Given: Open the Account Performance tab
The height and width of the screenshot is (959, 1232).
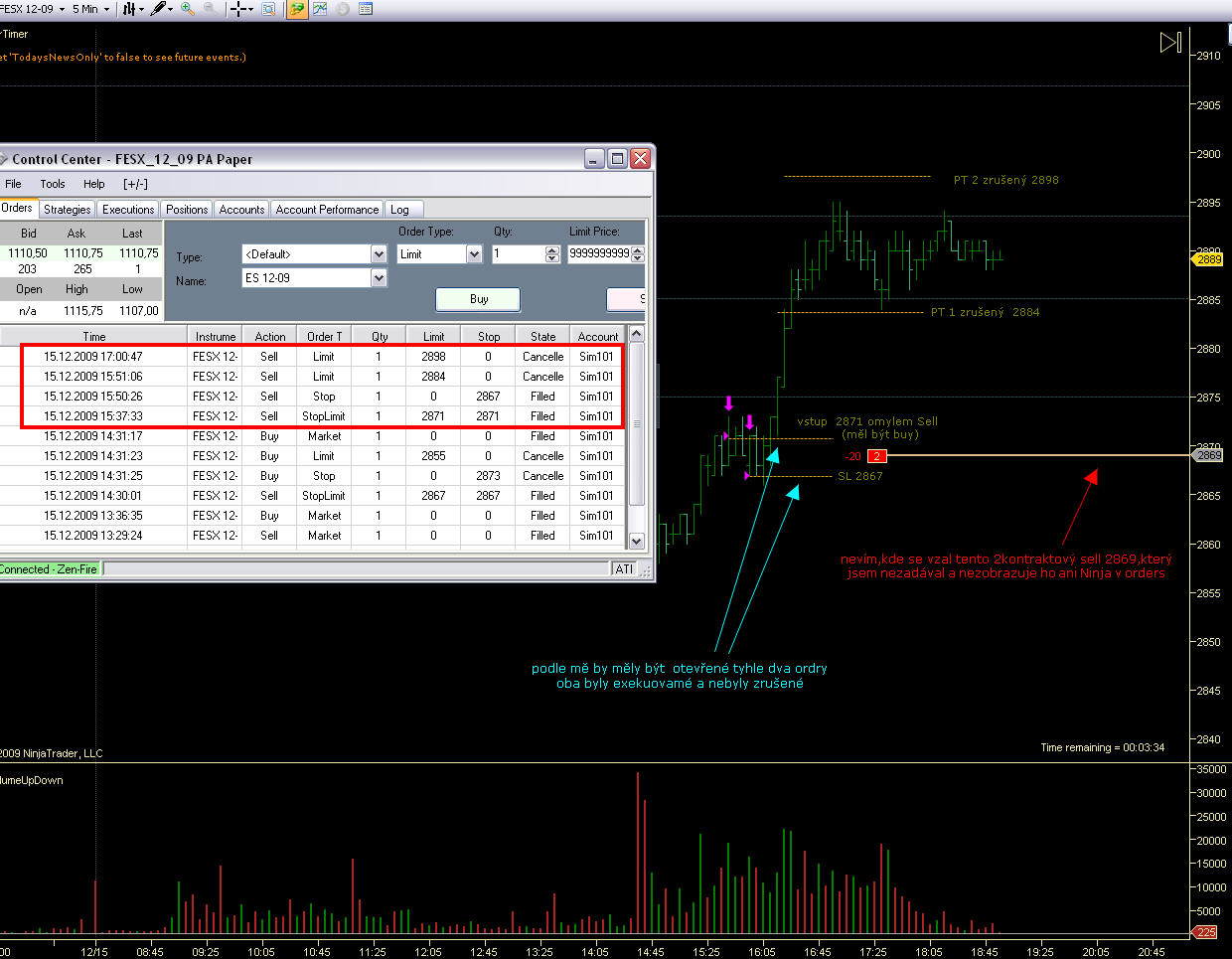Looking at the screenshot, I should [327, 210].
